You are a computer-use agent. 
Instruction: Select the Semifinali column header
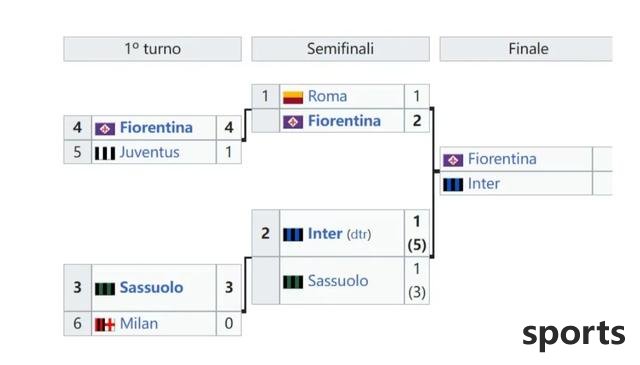click(340, 49)
